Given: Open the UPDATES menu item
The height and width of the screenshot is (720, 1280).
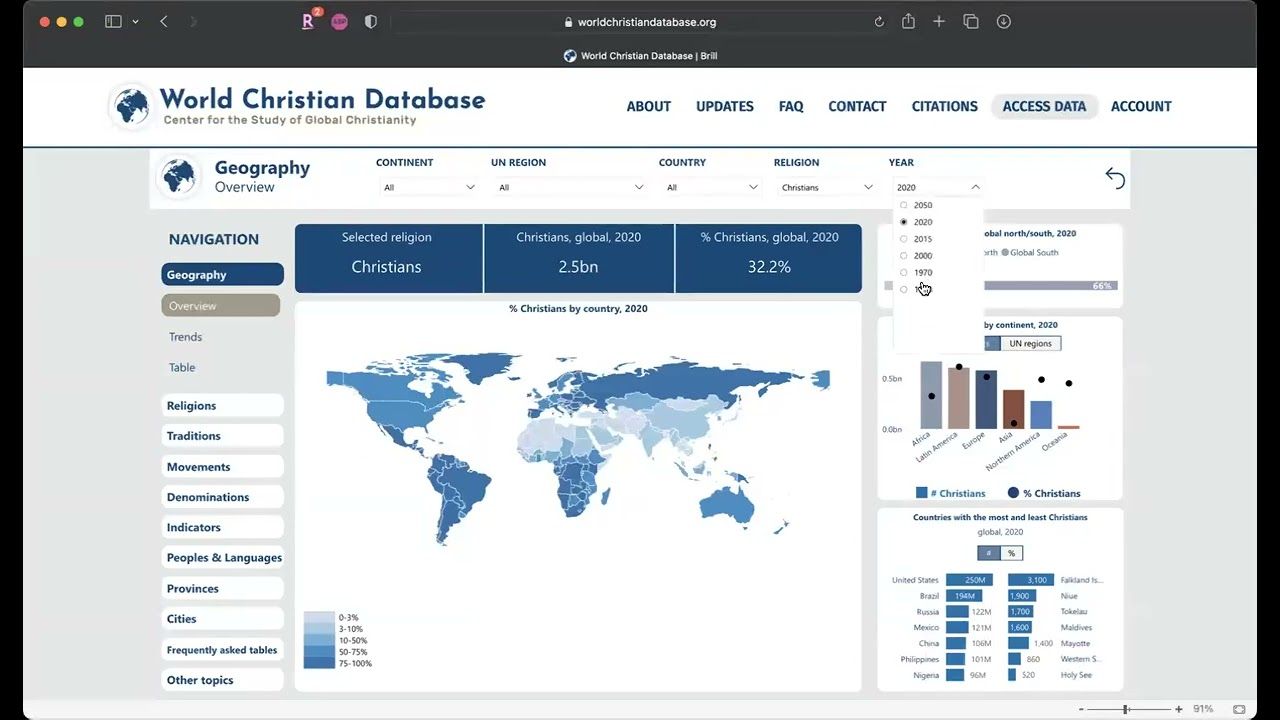Looking at the screenshot, I should [x=725, y=106].
